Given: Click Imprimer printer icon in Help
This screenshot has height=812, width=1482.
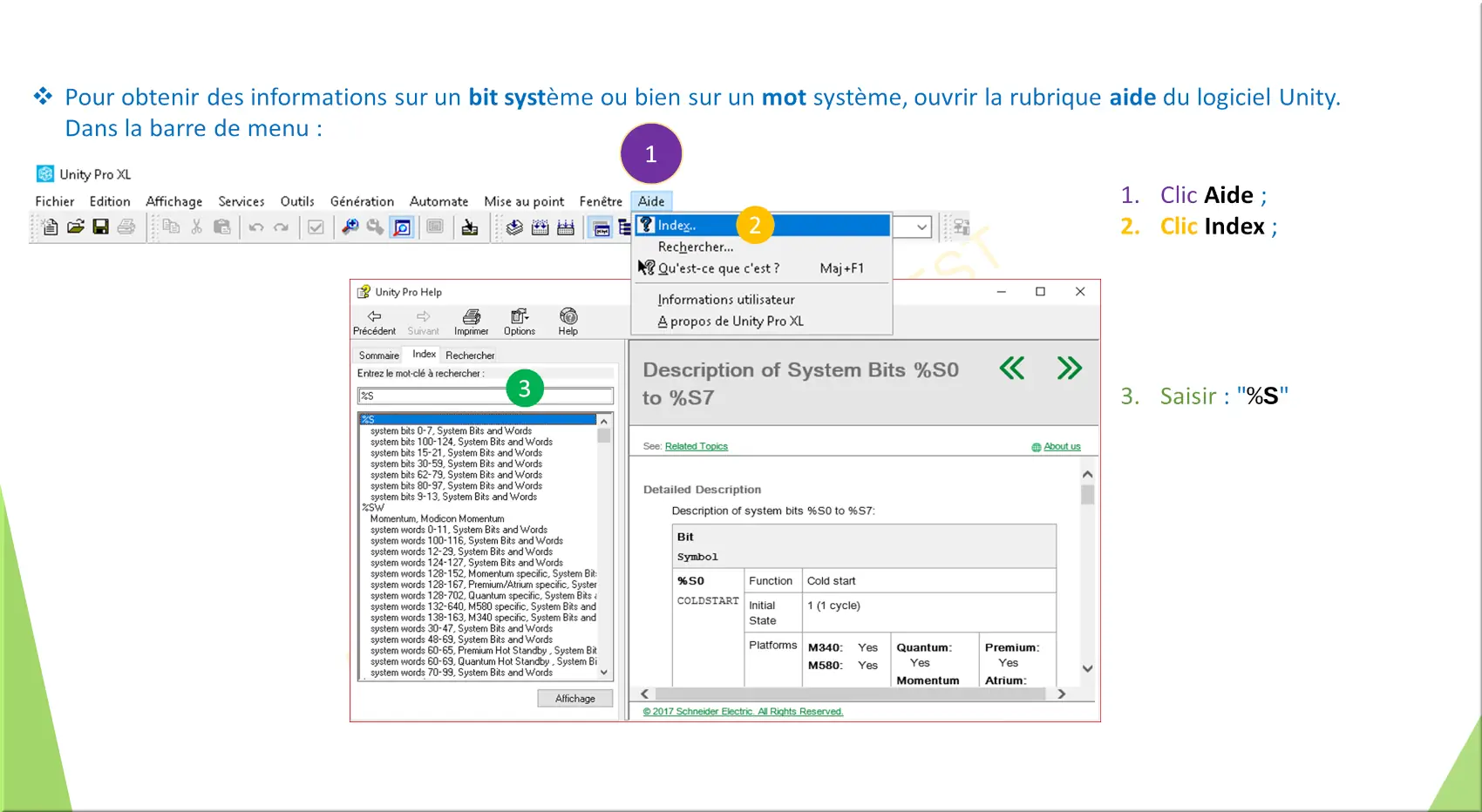Looking at the screenshot, I should (x=471, y=321).
